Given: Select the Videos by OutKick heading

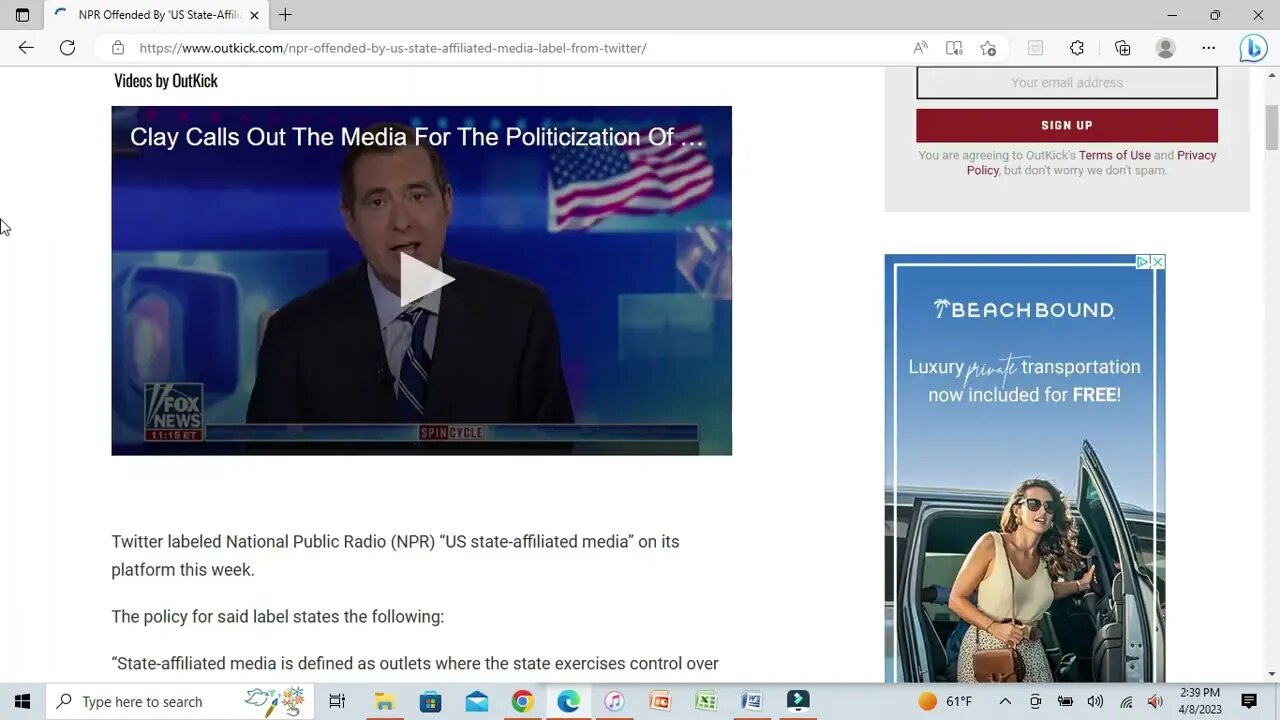Looking at the screenshot, I should pos(166,81).
